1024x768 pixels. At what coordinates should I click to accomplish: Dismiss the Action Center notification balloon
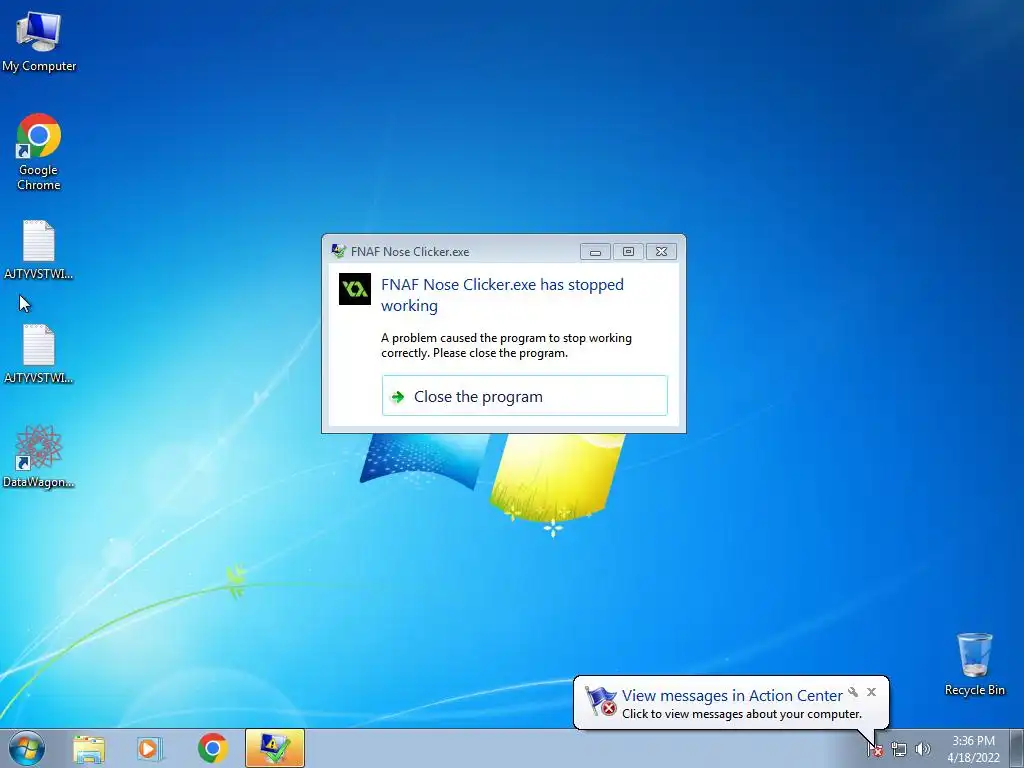871,692
